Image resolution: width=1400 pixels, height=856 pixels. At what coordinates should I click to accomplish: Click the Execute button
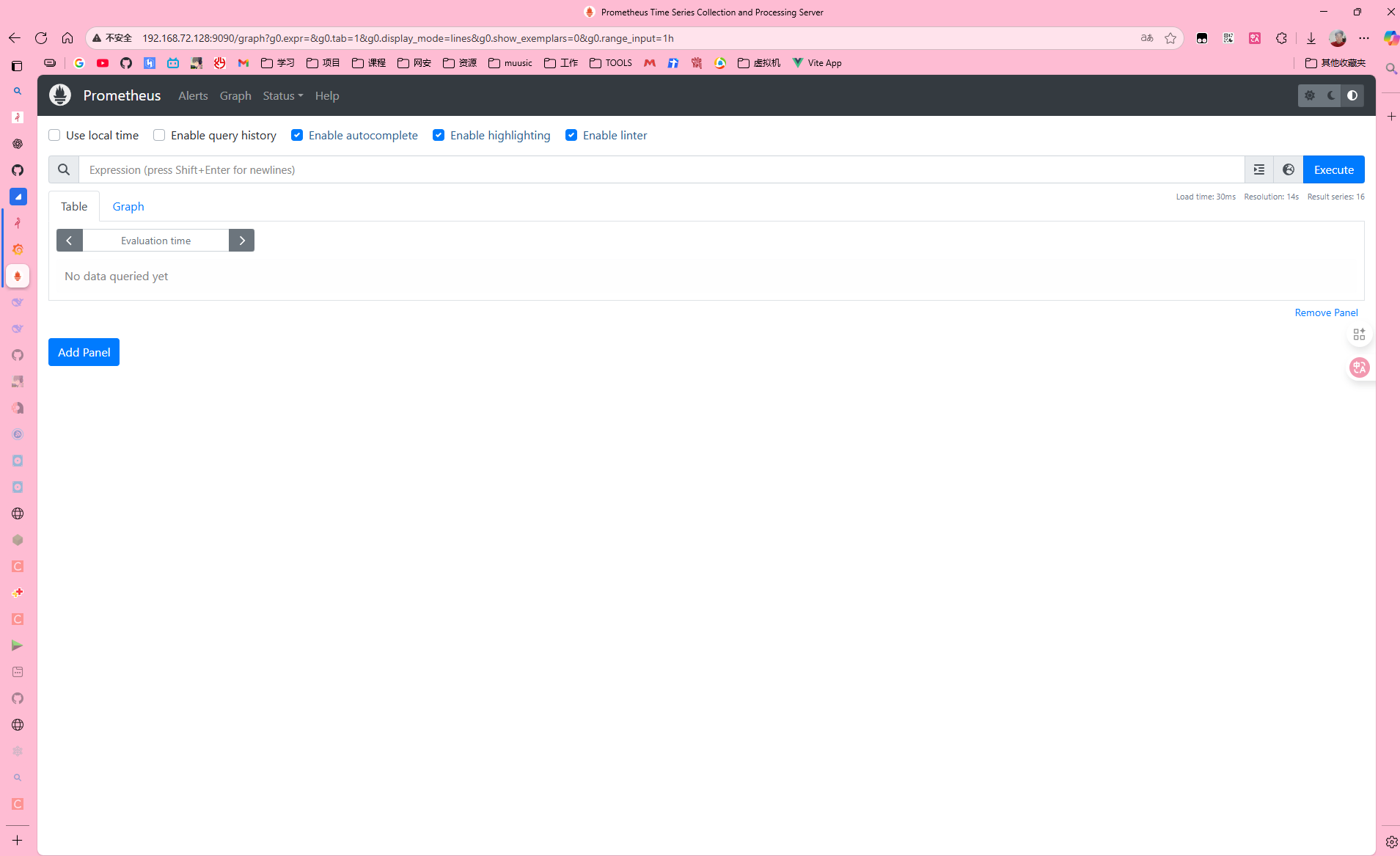(1334, 169)
